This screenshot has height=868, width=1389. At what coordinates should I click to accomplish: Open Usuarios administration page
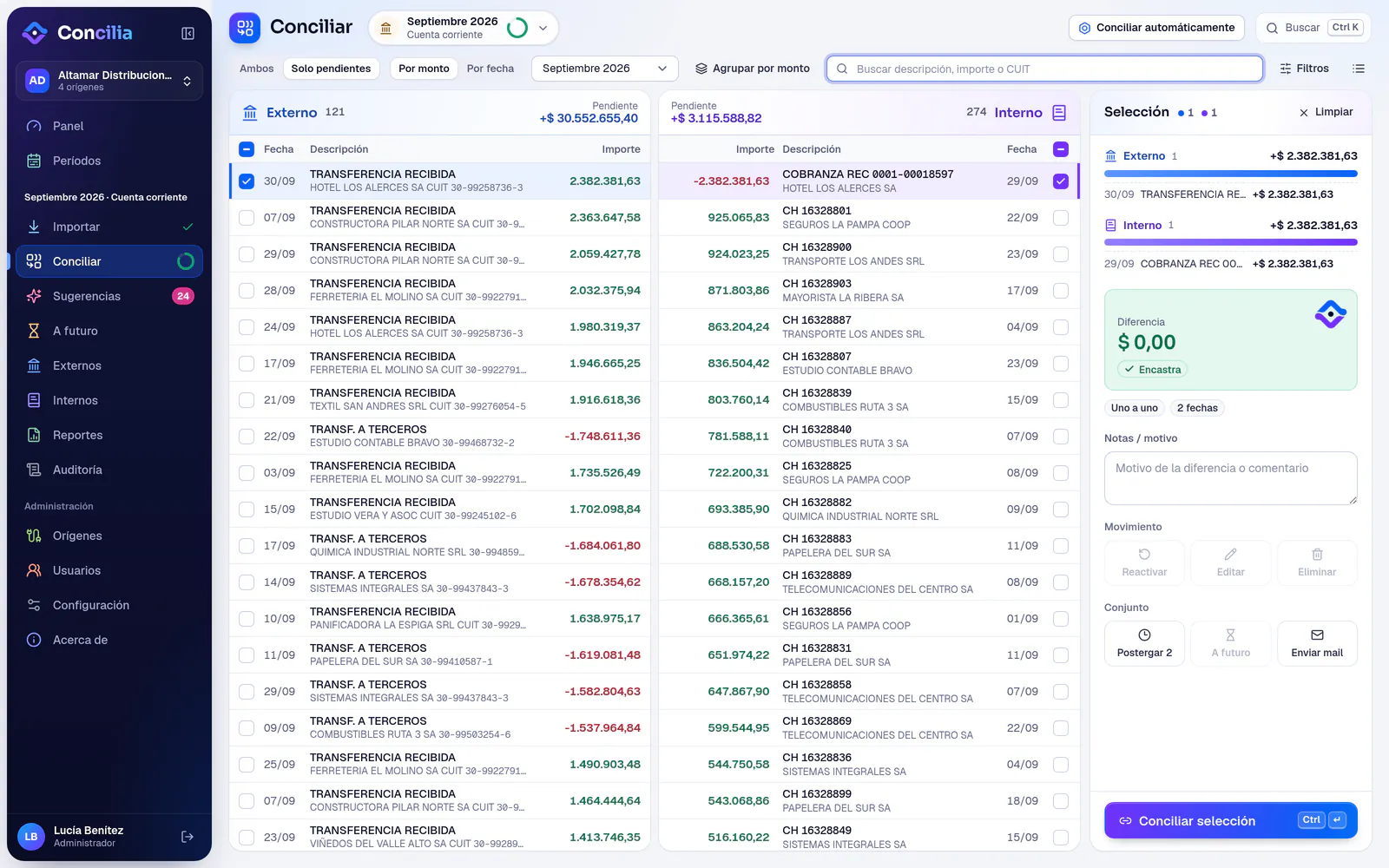[x=109, y=570]
